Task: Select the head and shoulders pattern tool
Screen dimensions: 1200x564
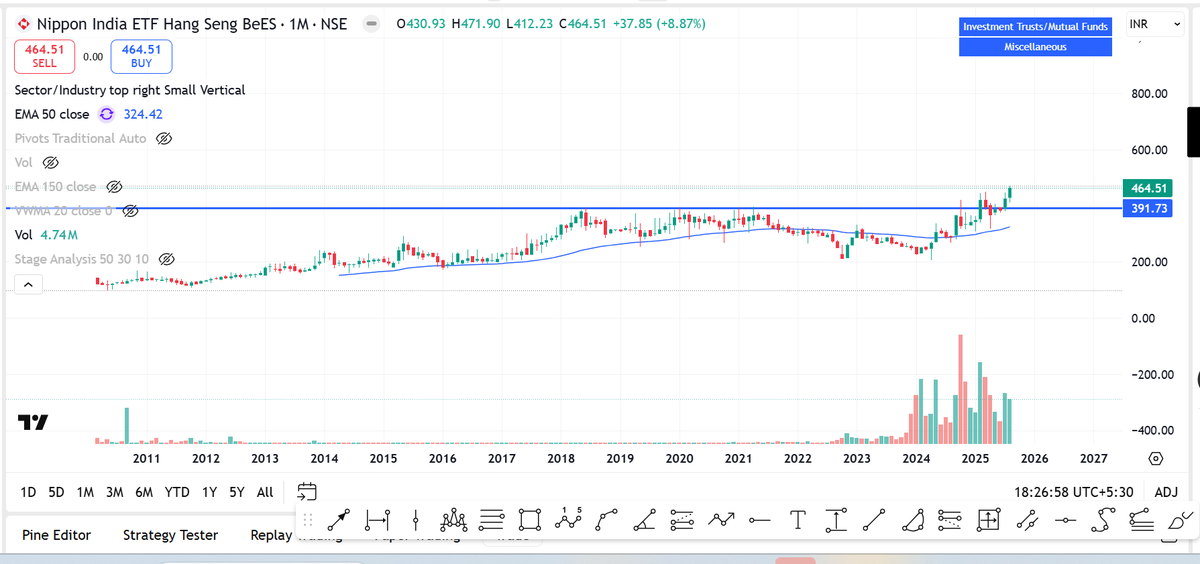Action: click(x=453, y=519)
